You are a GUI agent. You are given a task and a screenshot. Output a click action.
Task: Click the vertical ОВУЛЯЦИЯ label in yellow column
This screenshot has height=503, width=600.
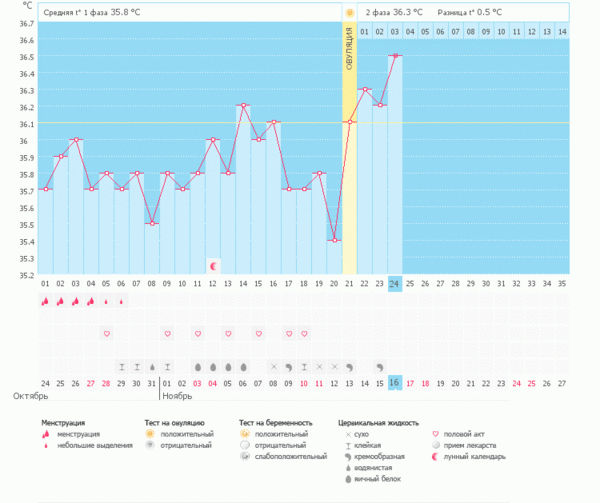click(349, 50)
